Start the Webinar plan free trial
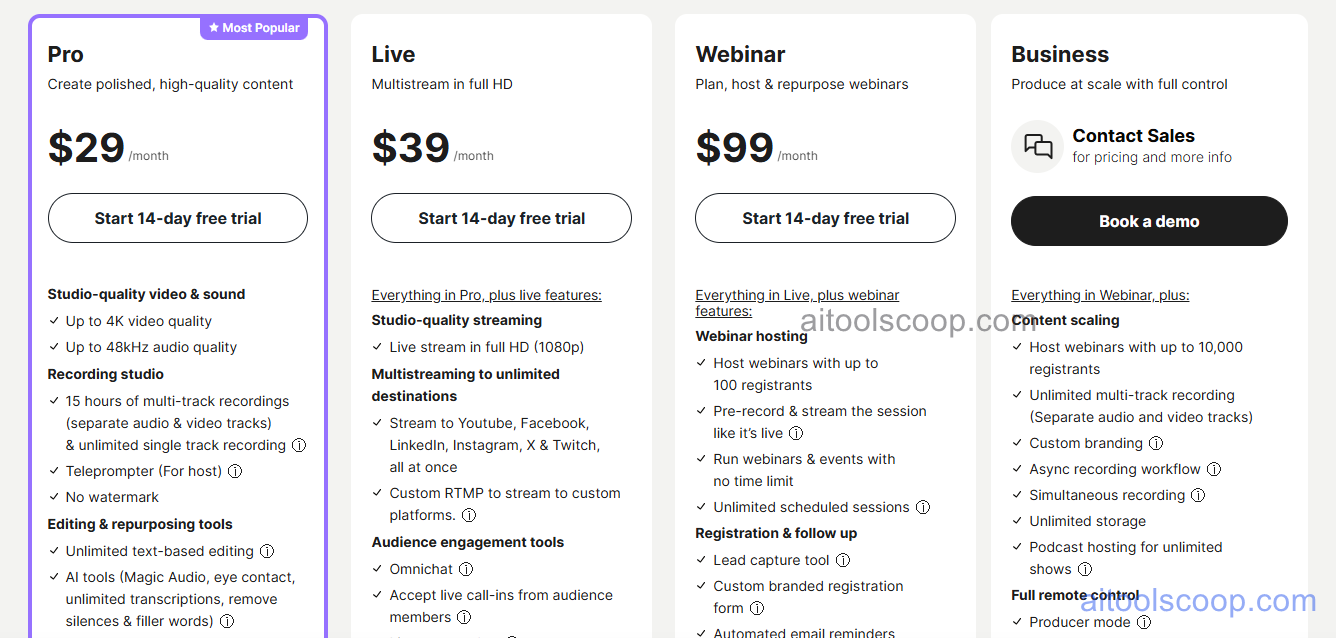Image resolution: width=1336 pixels, height=638 pixels. [824, 217]
